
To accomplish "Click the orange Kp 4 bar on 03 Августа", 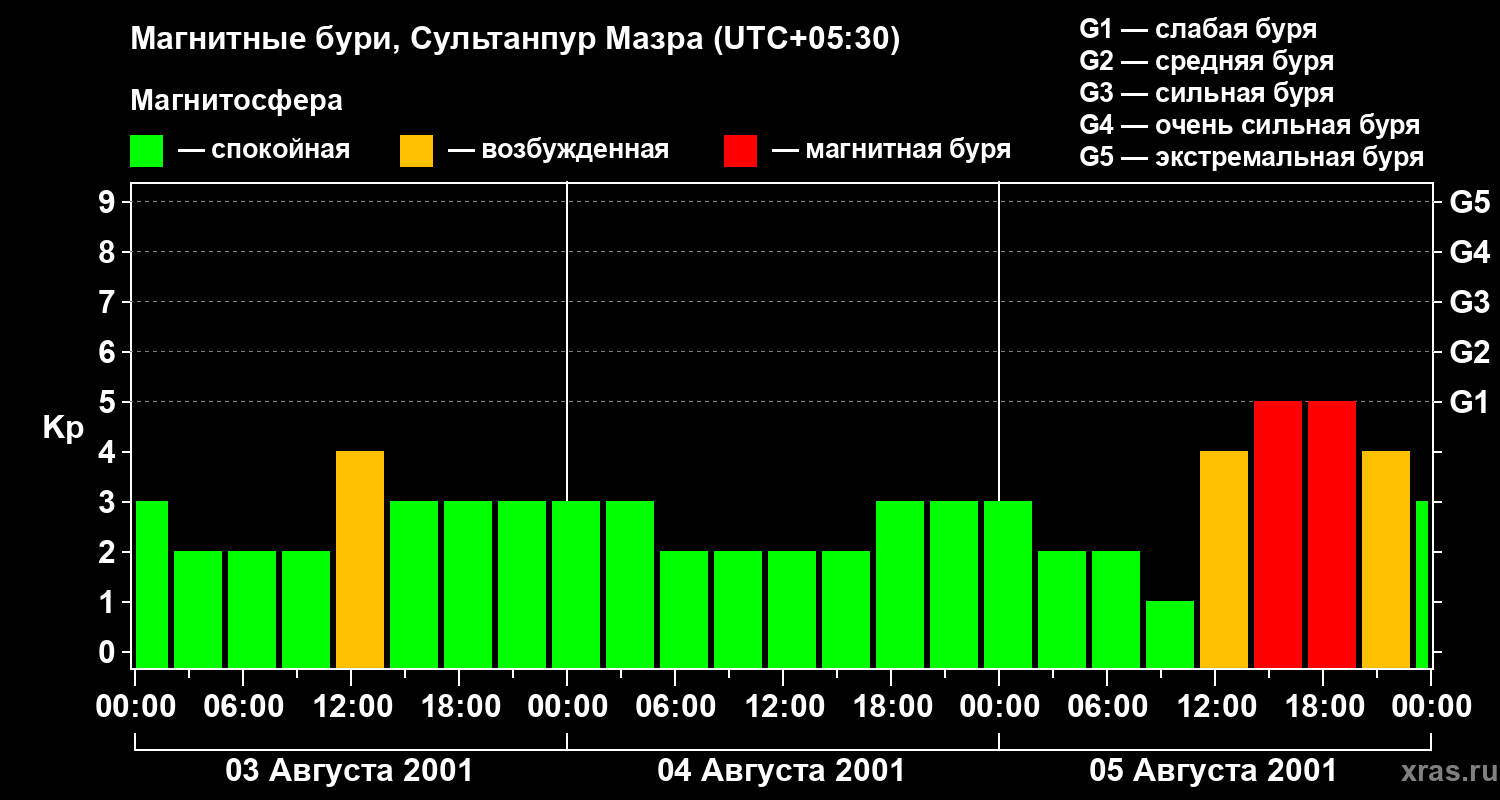I will click(360, 559).
